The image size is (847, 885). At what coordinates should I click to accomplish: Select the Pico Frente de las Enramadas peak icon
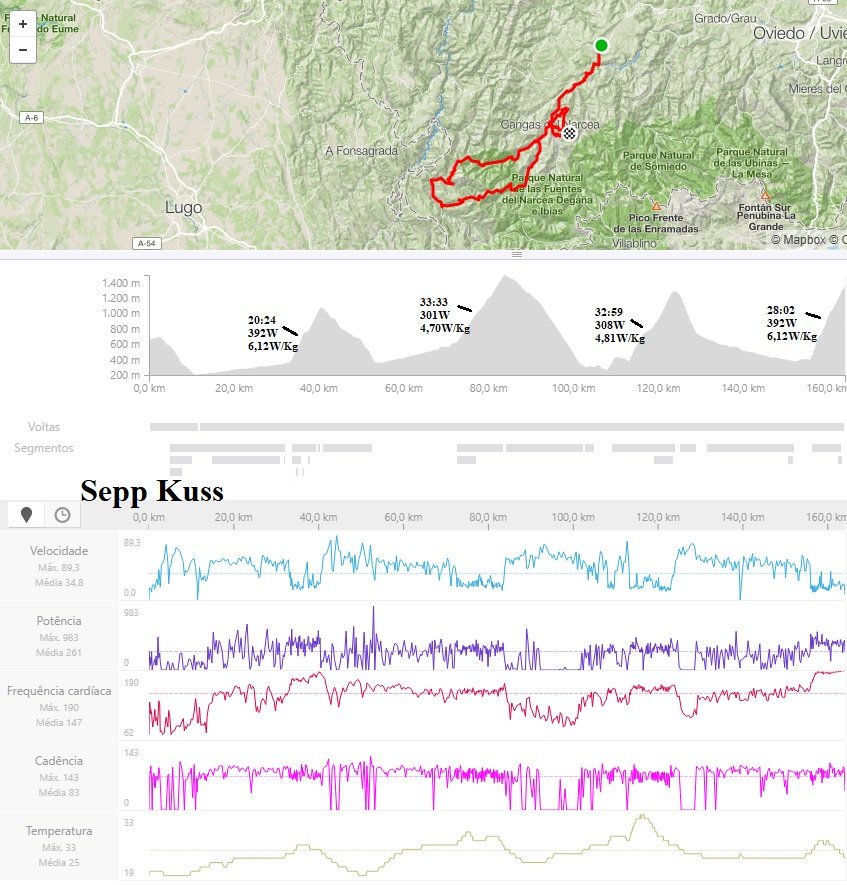(656, 206)
